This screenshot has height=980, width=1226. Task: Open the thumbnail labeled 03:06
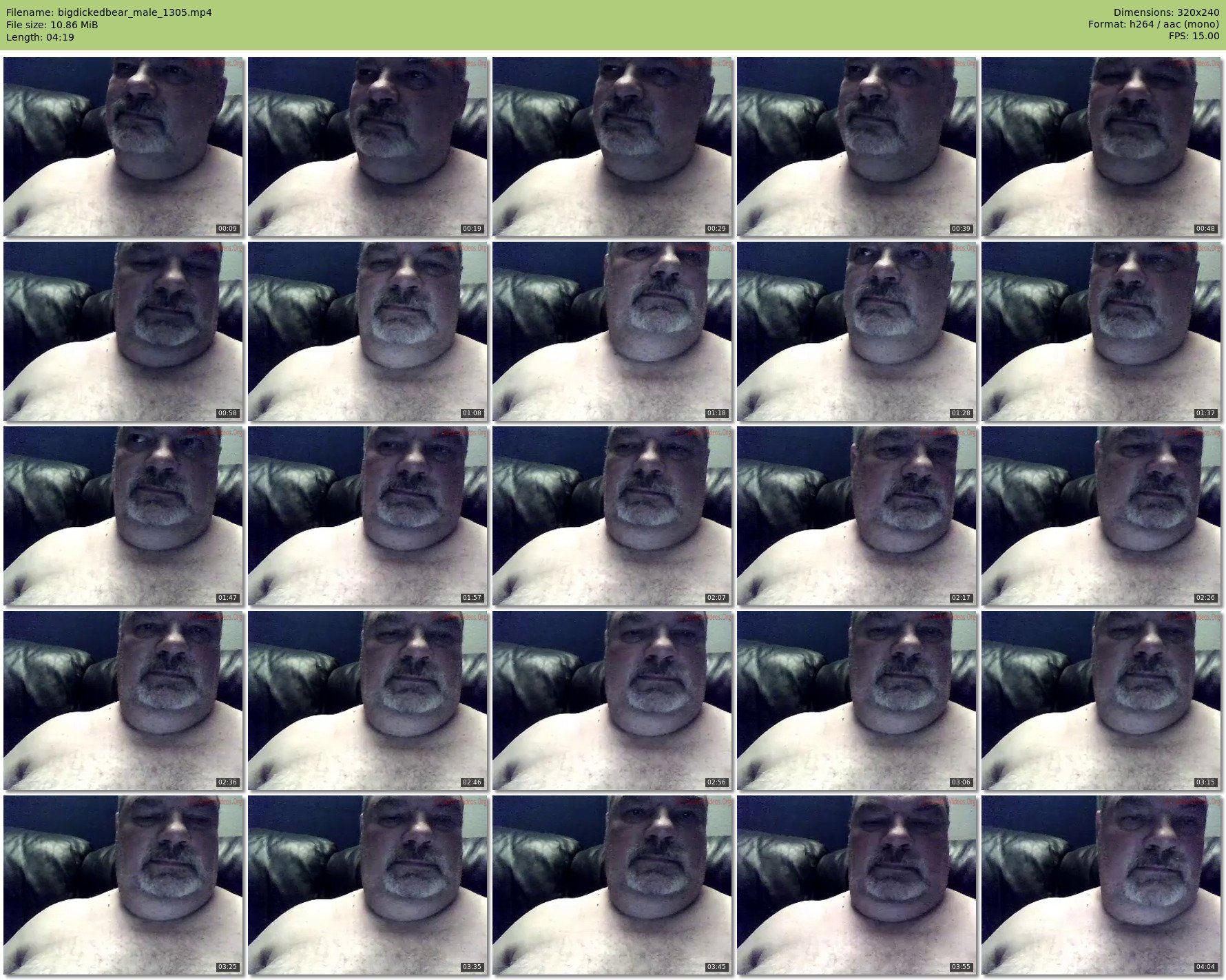856,700
